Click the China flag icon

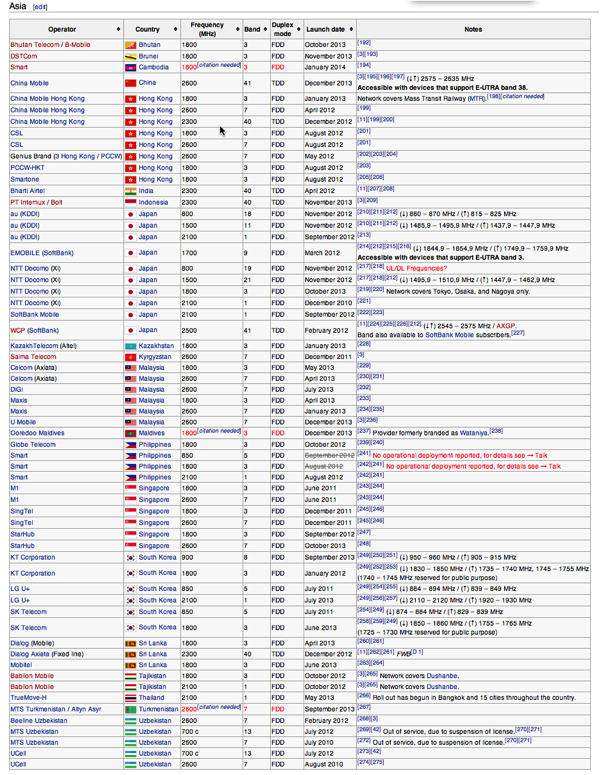coord(130,83)
